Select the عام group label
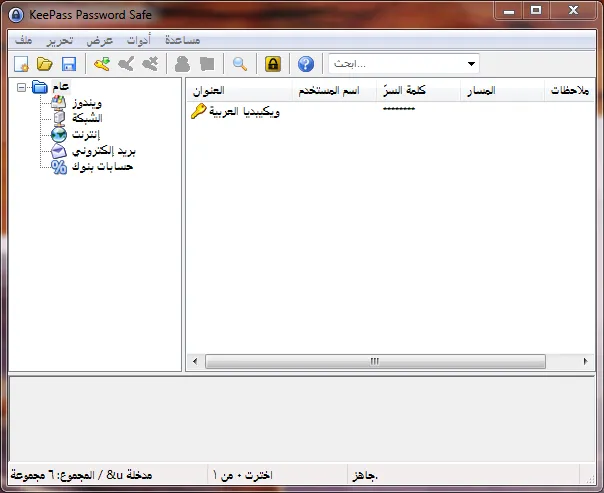The width and height of the screenshot is (604, 493). 60,87
